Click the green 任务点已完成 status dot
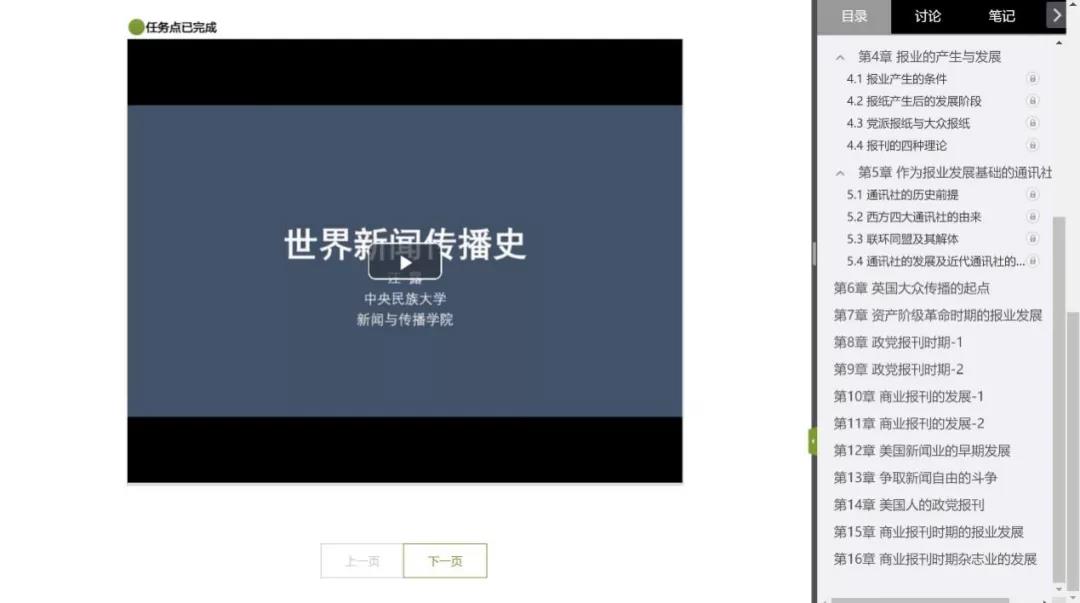 pos(135,27)
